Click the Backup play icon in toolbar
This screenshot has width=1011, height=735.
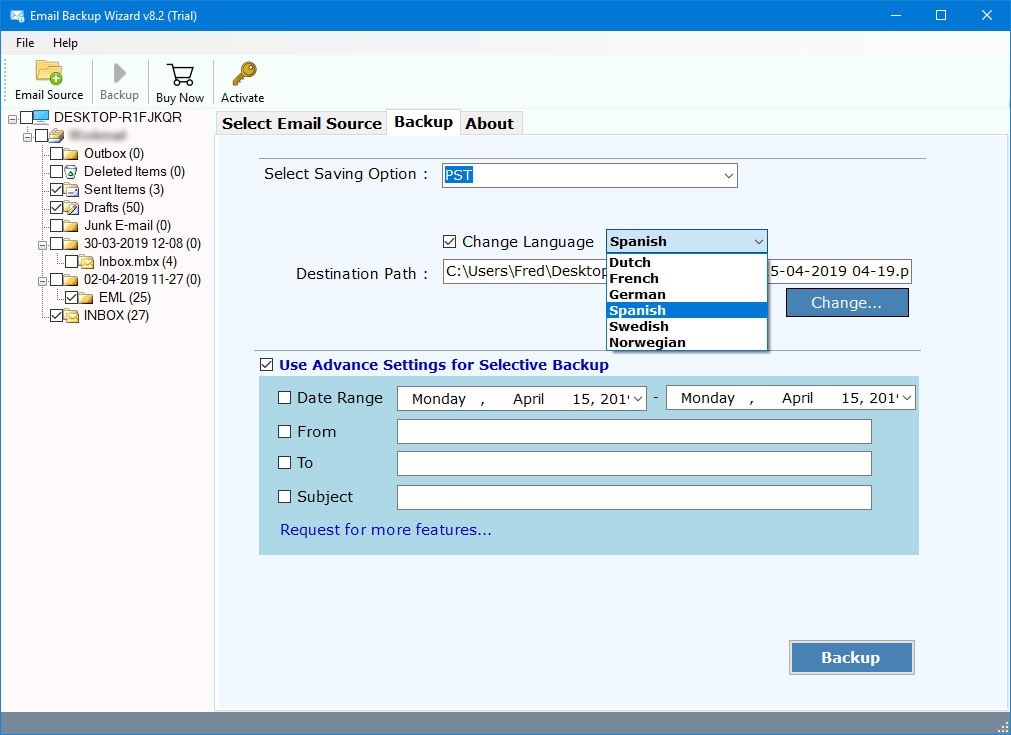(x=119, y=73)
